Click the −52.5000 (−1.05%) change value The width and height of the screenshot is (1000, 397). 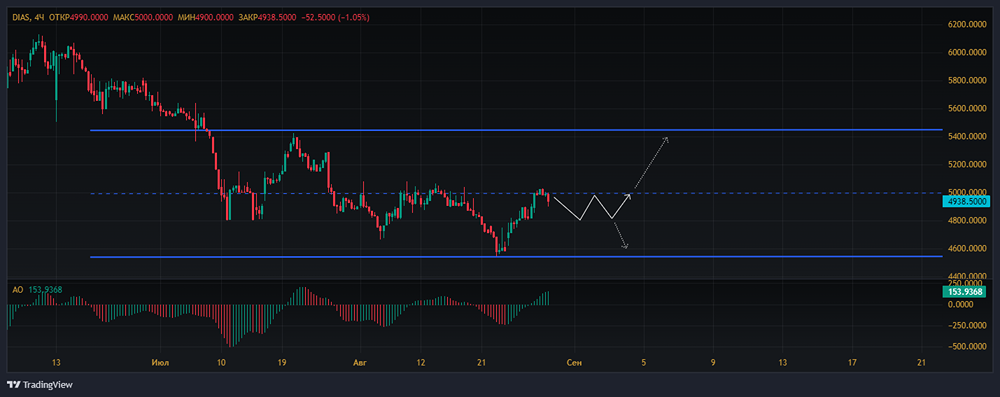coord(335,18)
